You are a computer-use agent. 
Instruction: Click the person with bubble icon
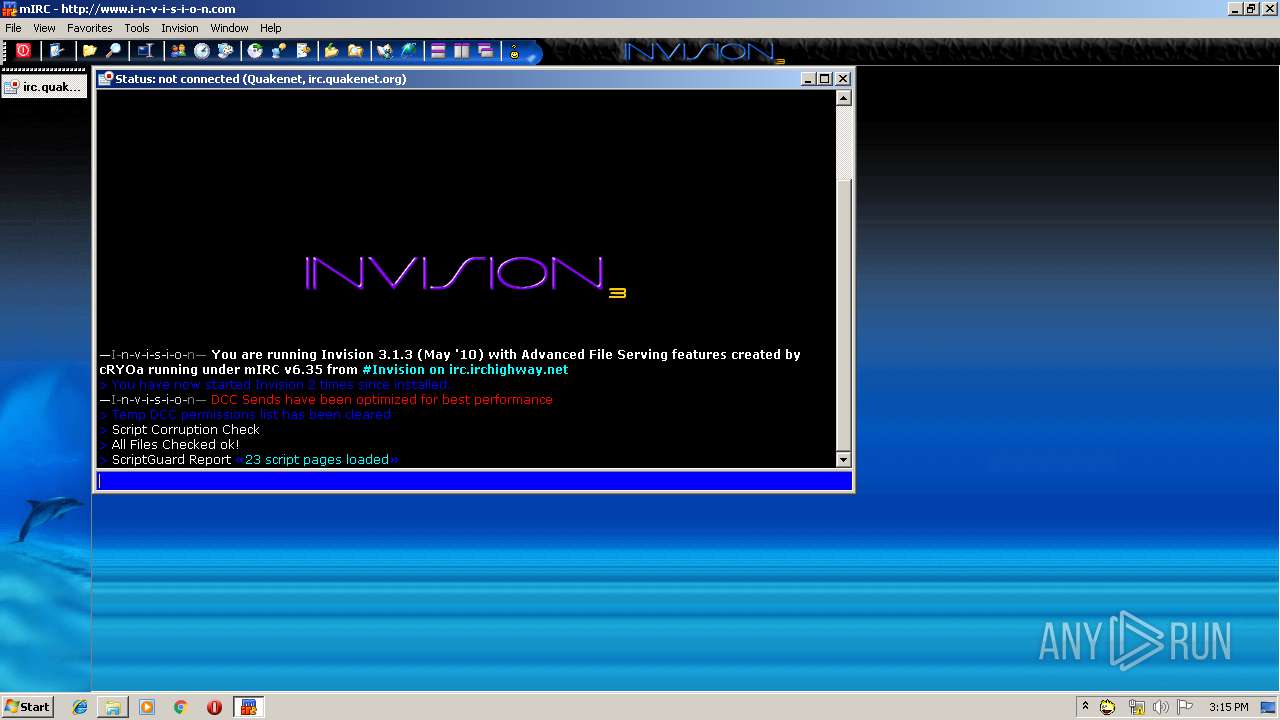point(279,51)
